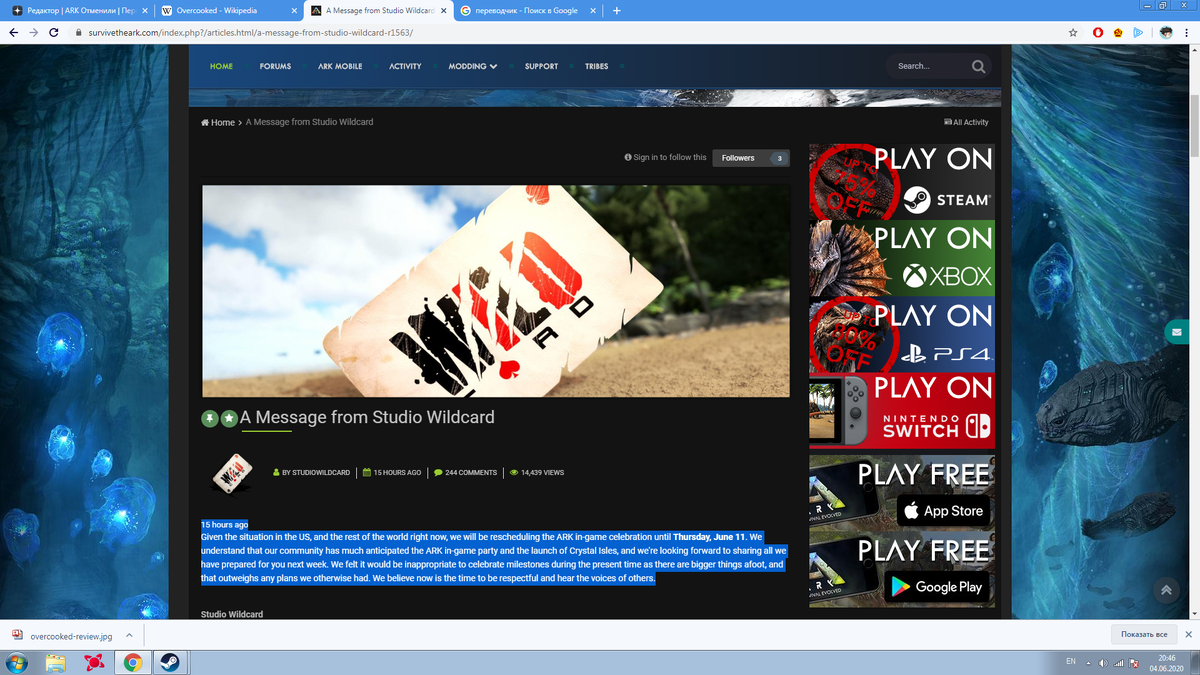Show hidden tray icons arrow
1200x675 pixels.
click(1088, 663)
